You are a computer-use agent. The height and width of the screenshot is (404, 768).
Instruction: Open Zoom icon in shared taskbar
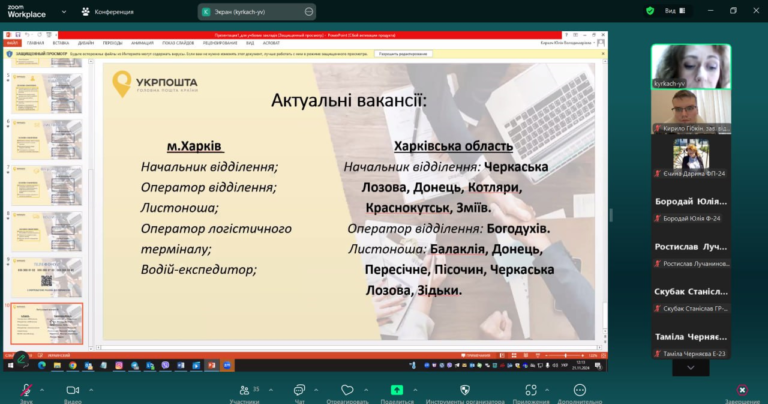point(227,365)
